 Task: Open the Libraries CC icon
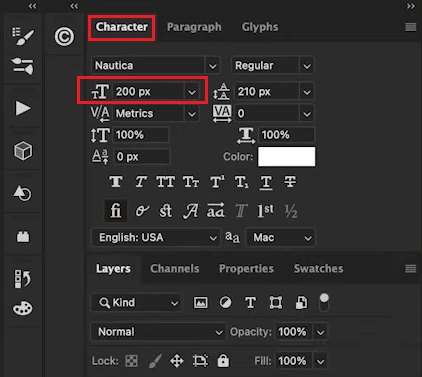[64, 37]
